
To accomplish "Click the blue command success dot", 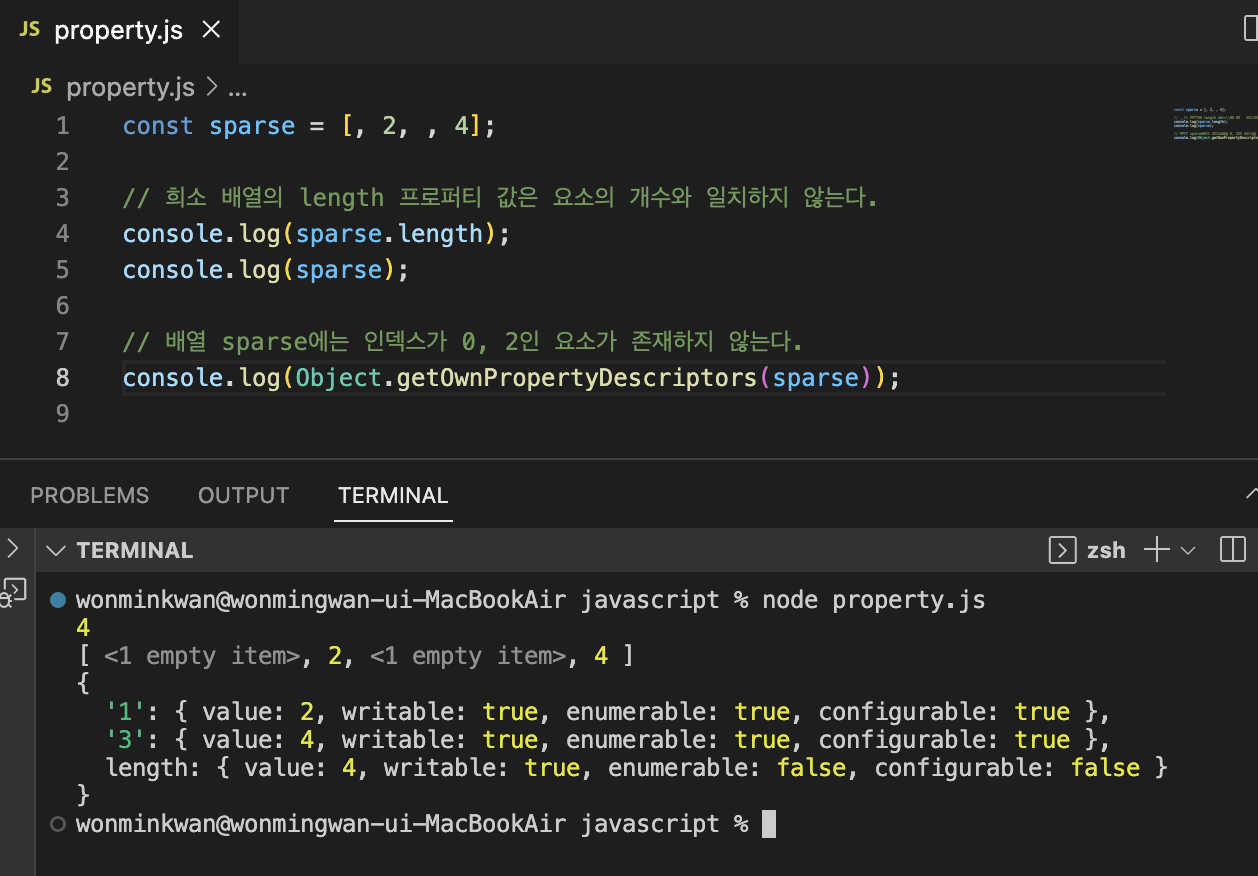I will point(57,600).
